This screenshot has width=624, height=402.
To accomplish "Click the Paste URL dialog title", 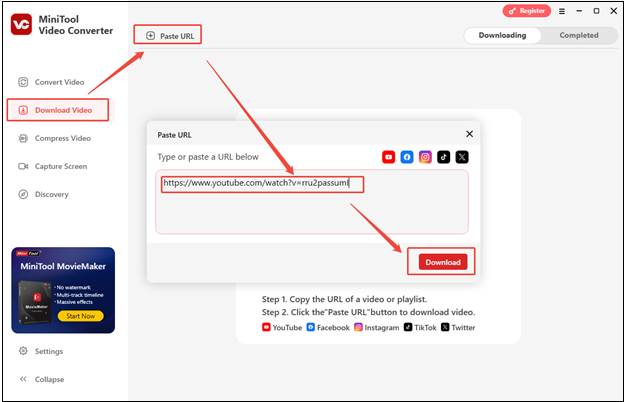I will tap(174, 135).
